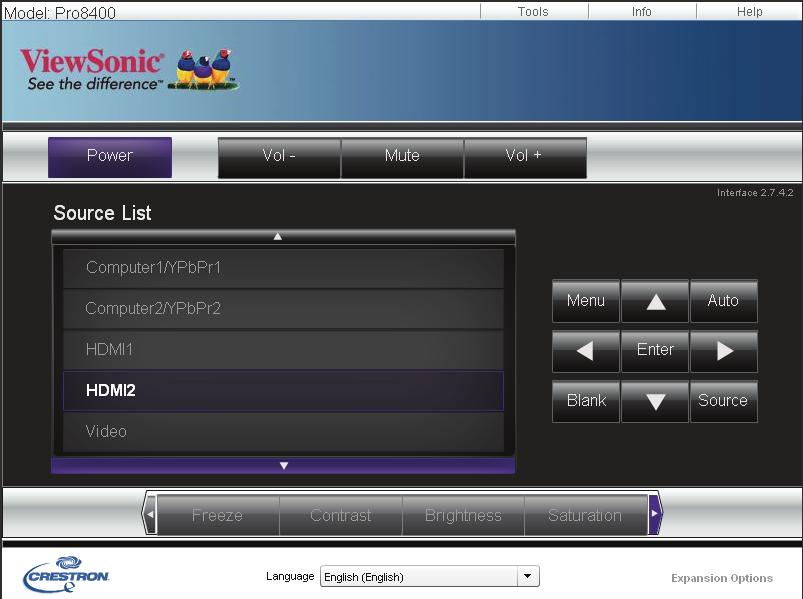Click the left arrow navigation key
This screenshot has height=599, width=803.
point(586,351)
